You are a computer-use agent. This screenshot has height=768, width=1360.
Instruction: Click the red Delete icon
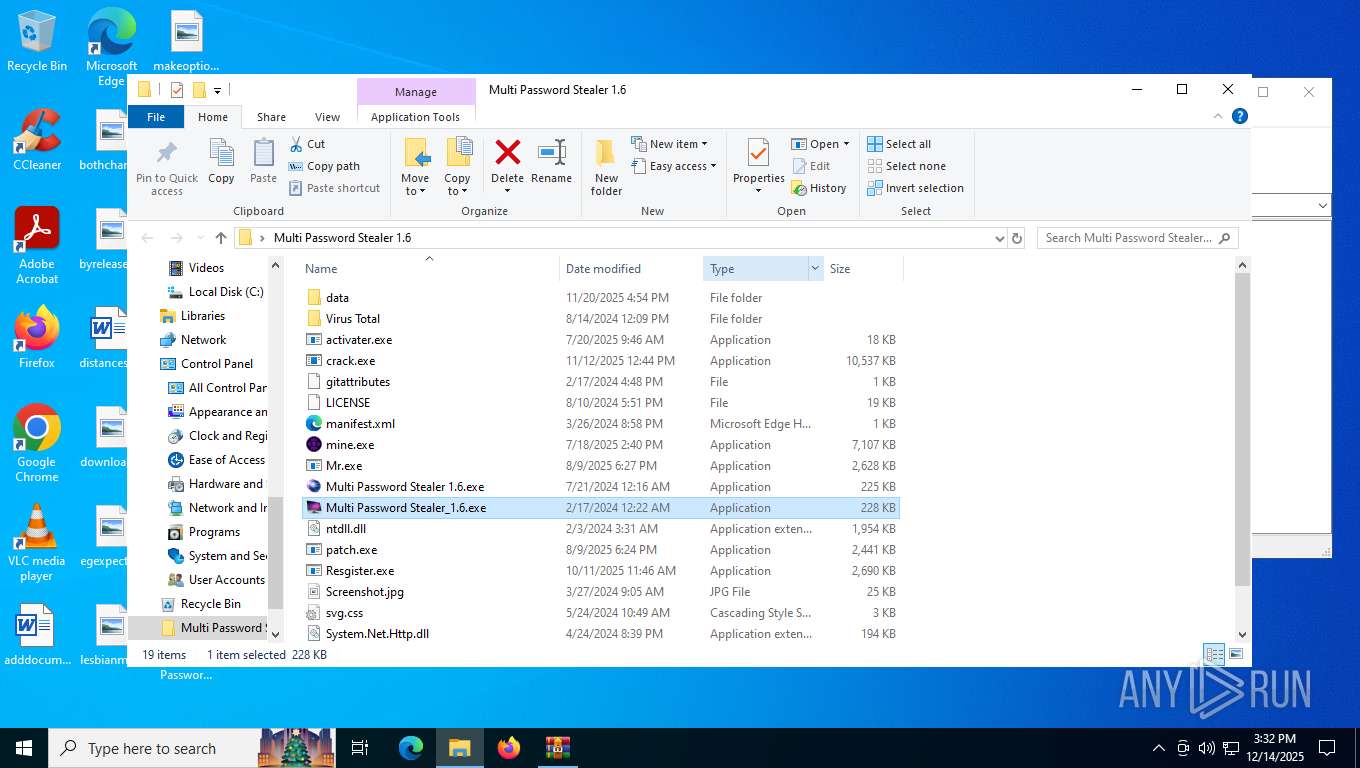point(507,153)
